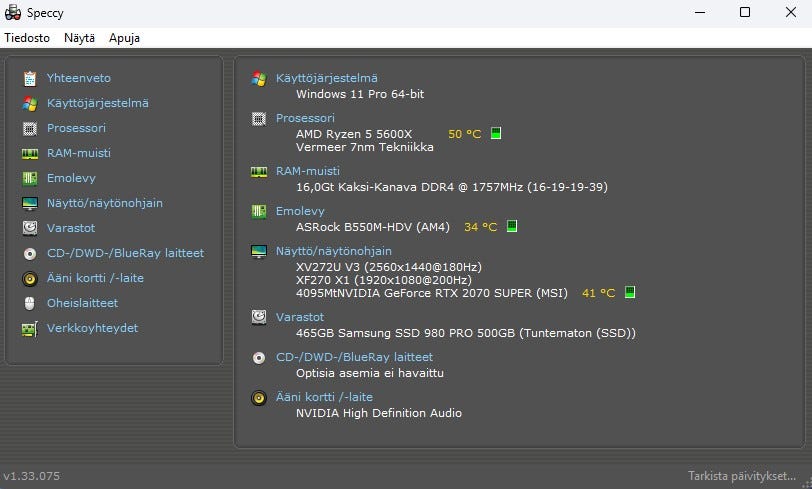Open Käyttöjärjestelmä heading link in summary
This screenshot has width=812, height=489.
click(x=326, y=78)
